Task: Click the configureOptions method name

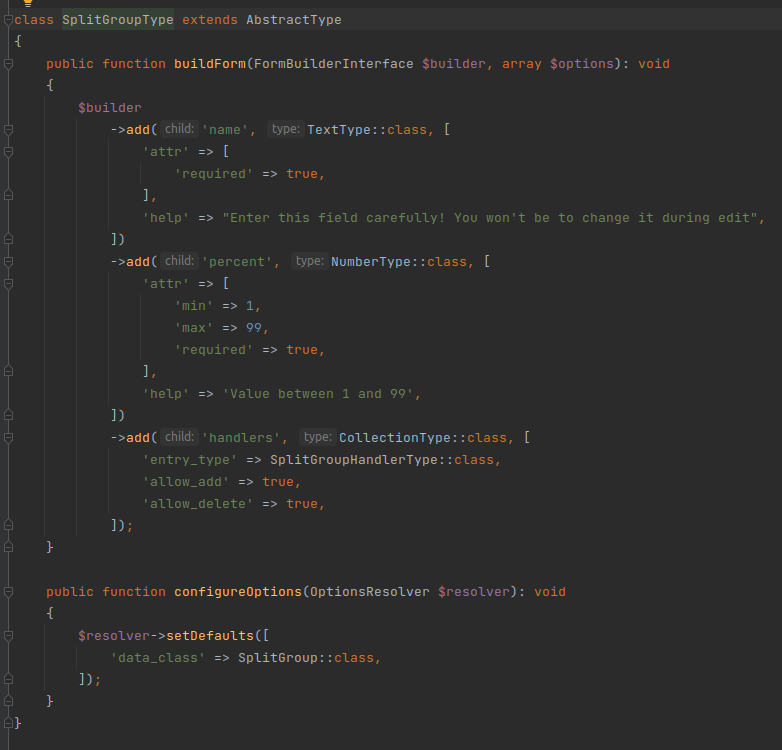Action: (238, 592)
